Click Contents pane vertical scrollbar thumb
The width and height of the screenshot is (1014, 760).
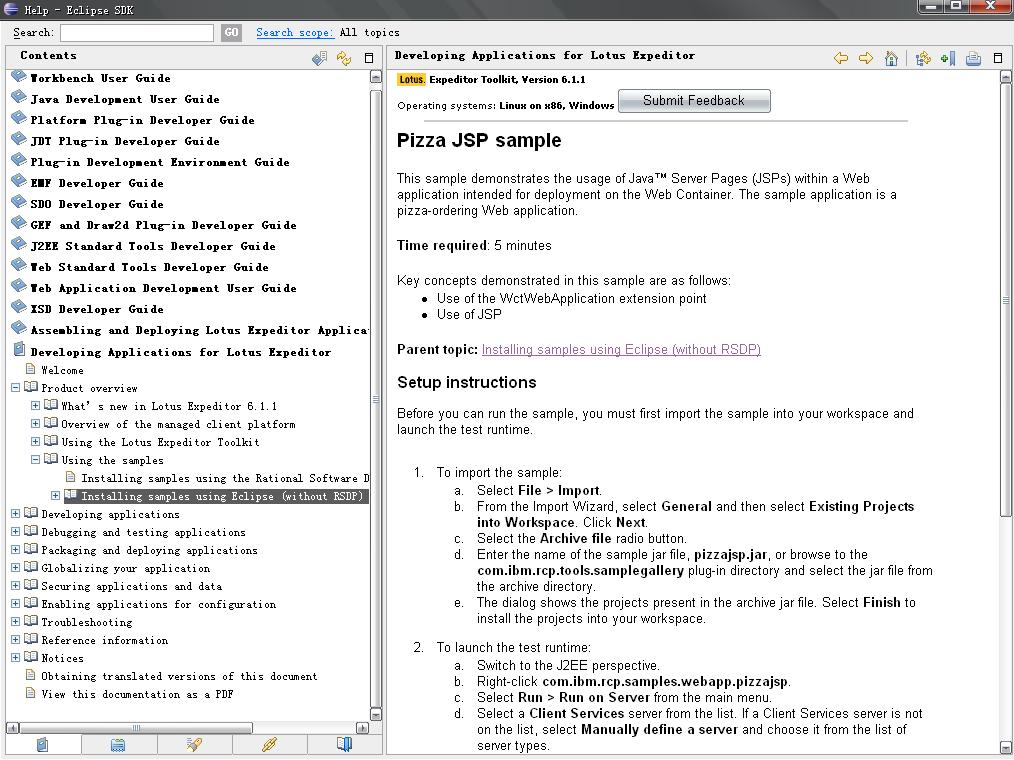click(376, 399)
